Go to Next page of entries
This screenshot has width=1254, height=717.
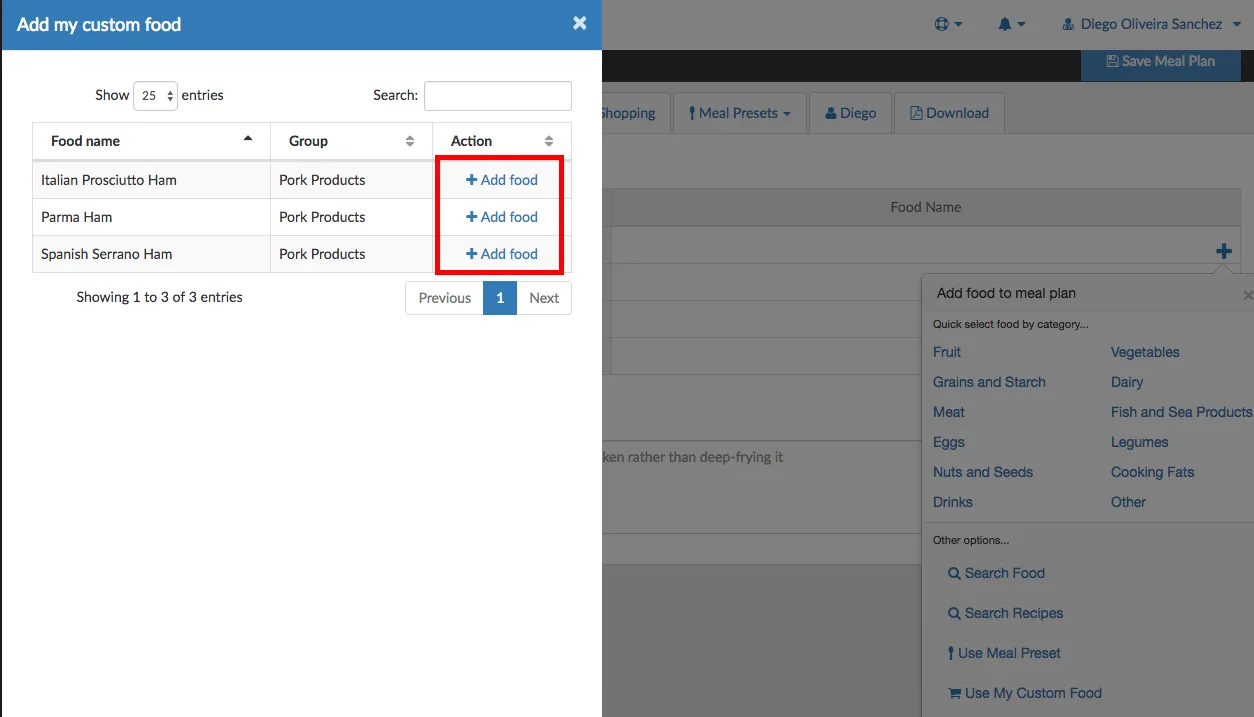pyautogui.click(x=544, y=298)
